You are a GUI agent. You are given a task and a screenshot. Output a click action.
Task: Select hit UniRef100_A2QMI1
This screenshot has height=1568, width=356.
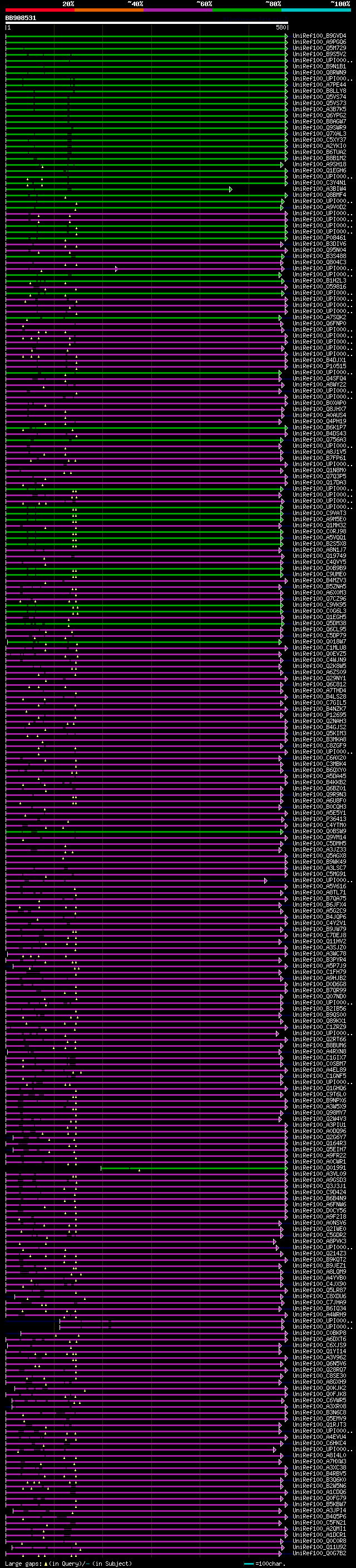319,1529
